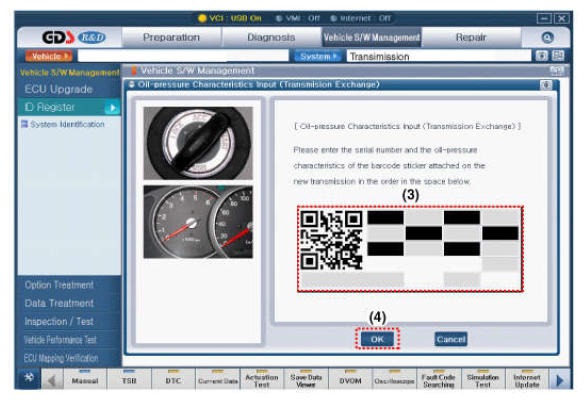
Task: Select ECU Upgrade in the sidebar
Action: click(x=69, y=89)
